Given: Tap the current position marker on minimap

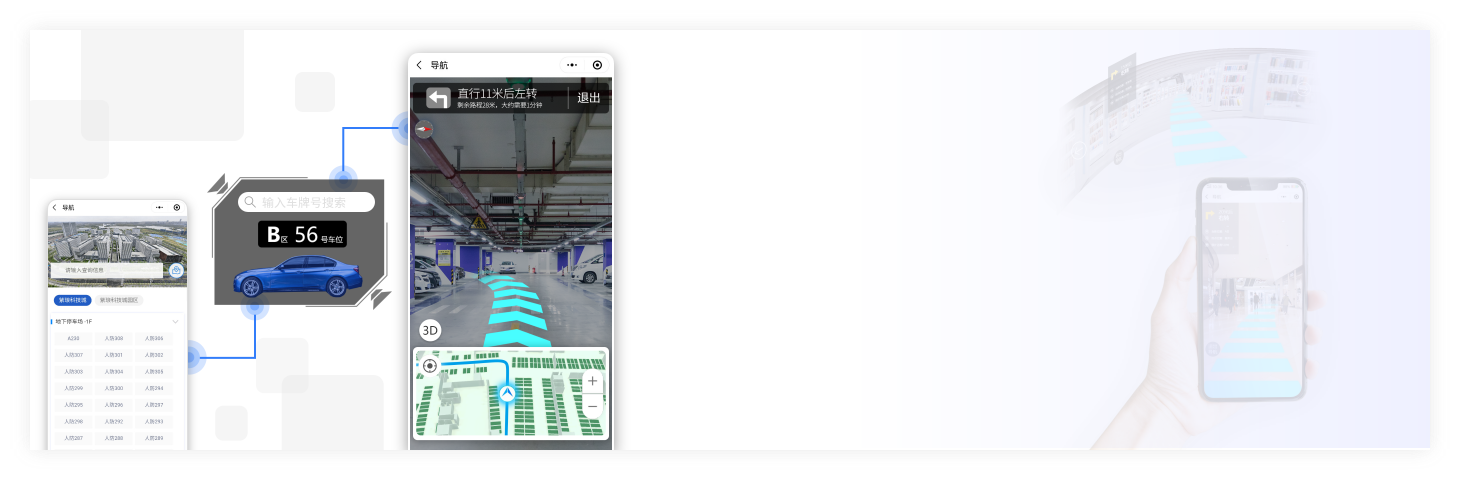Looking at the screenshot, I should tap(507, 394).
